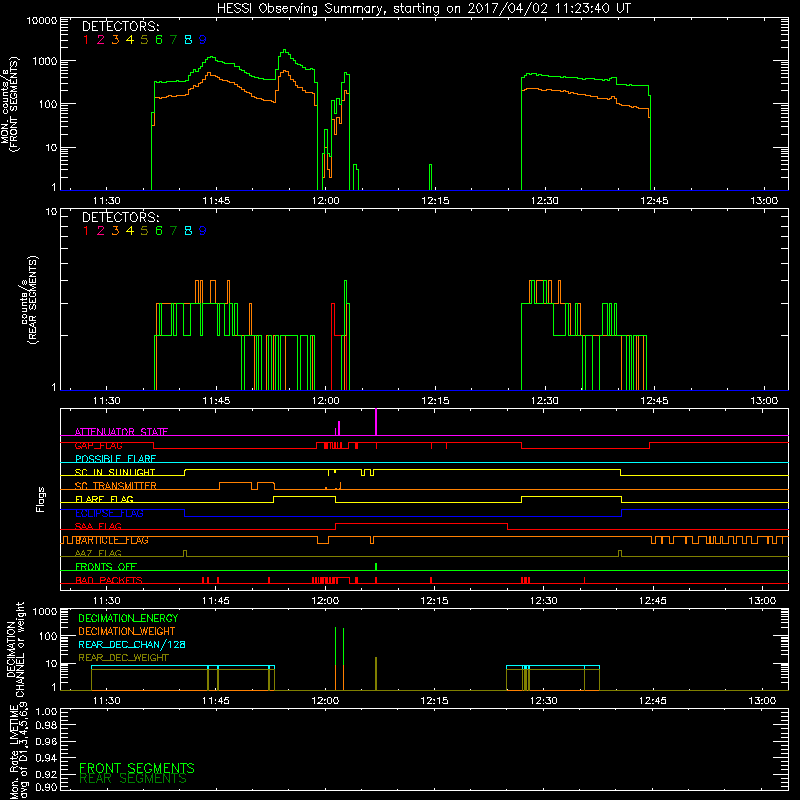Screen dimensions: 800x800
Task: Click the SC_TRANSMITTER flag label
Action: pos(116,486)
